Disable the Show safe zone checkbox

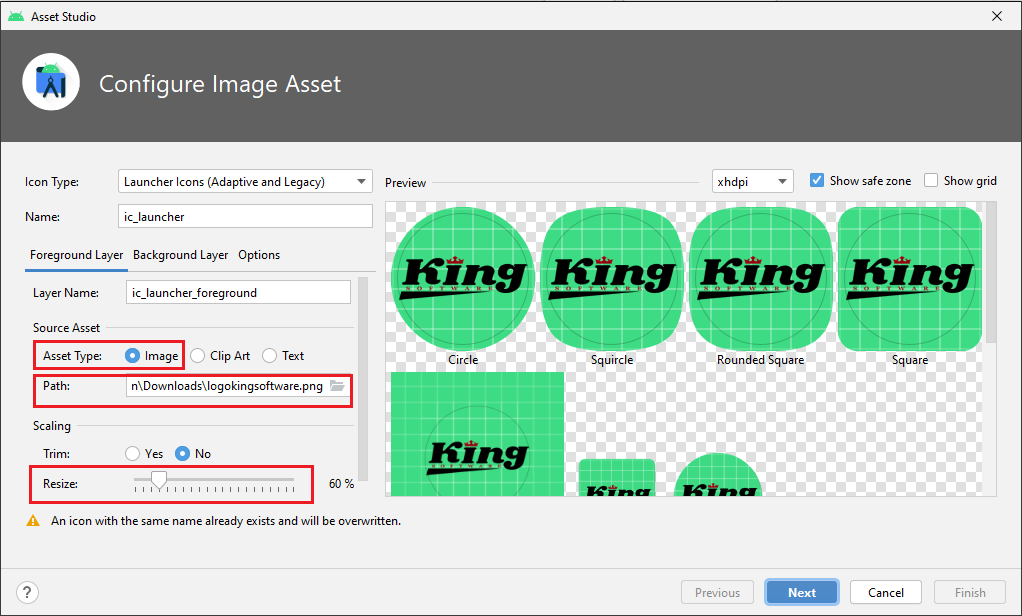coord(817,181)
